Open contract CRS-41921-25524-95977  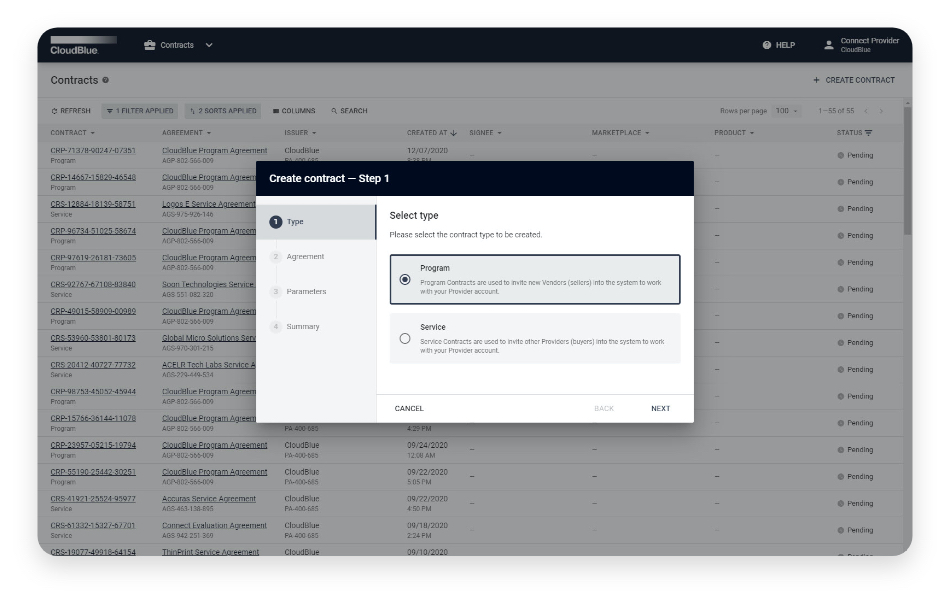coord(93,499)
